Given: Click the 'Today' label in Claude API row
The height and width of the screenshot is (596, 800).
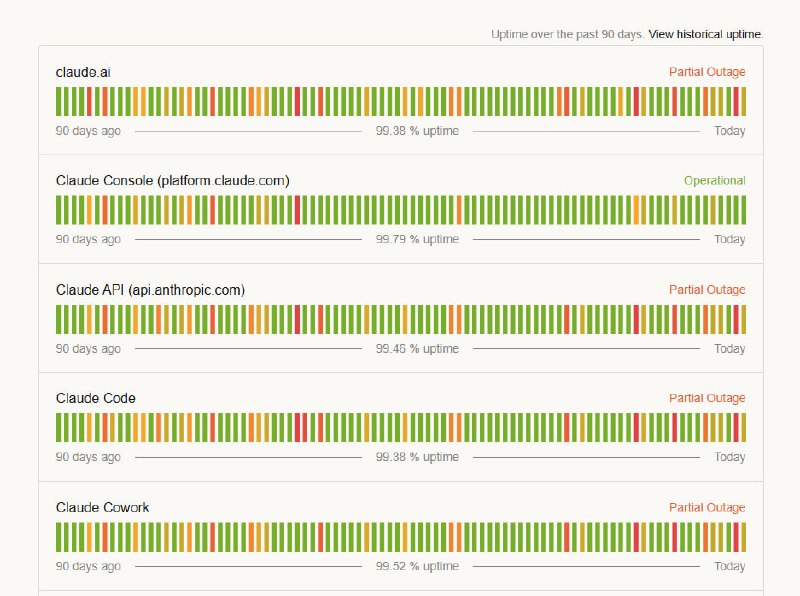Looking at the screenshot, I should coord(730,349).
